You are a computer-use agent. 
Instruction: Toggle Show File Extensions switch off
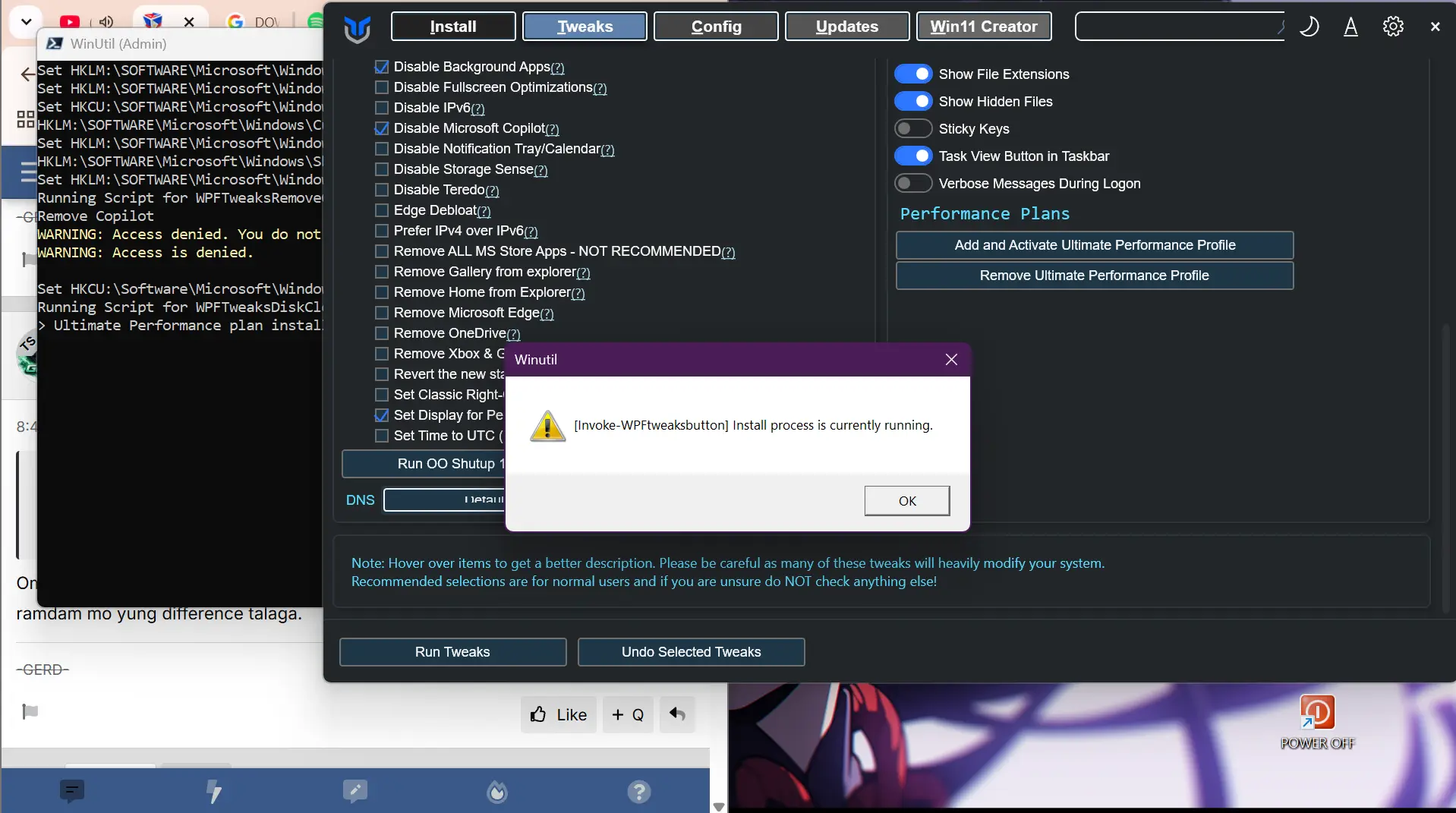pos(912,74)
